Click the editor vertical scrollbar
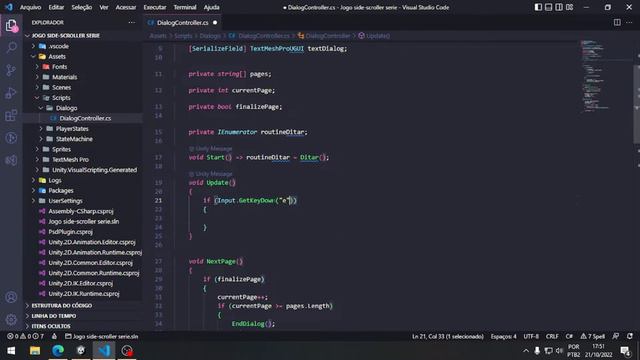Image resolution: width=640 pixels, height=360 pixels. pos(636,104)
